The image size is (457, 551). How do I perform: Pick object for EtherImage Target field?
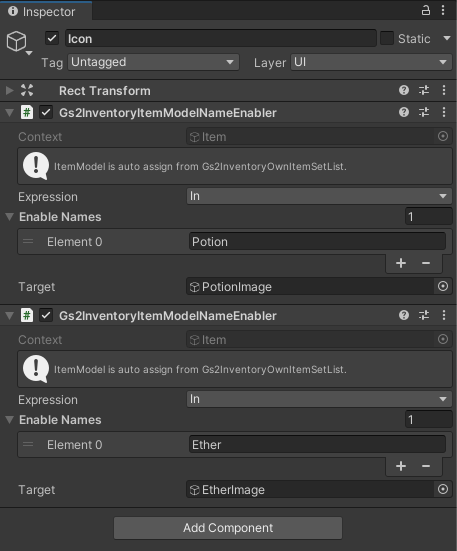[x=443, y=489]
